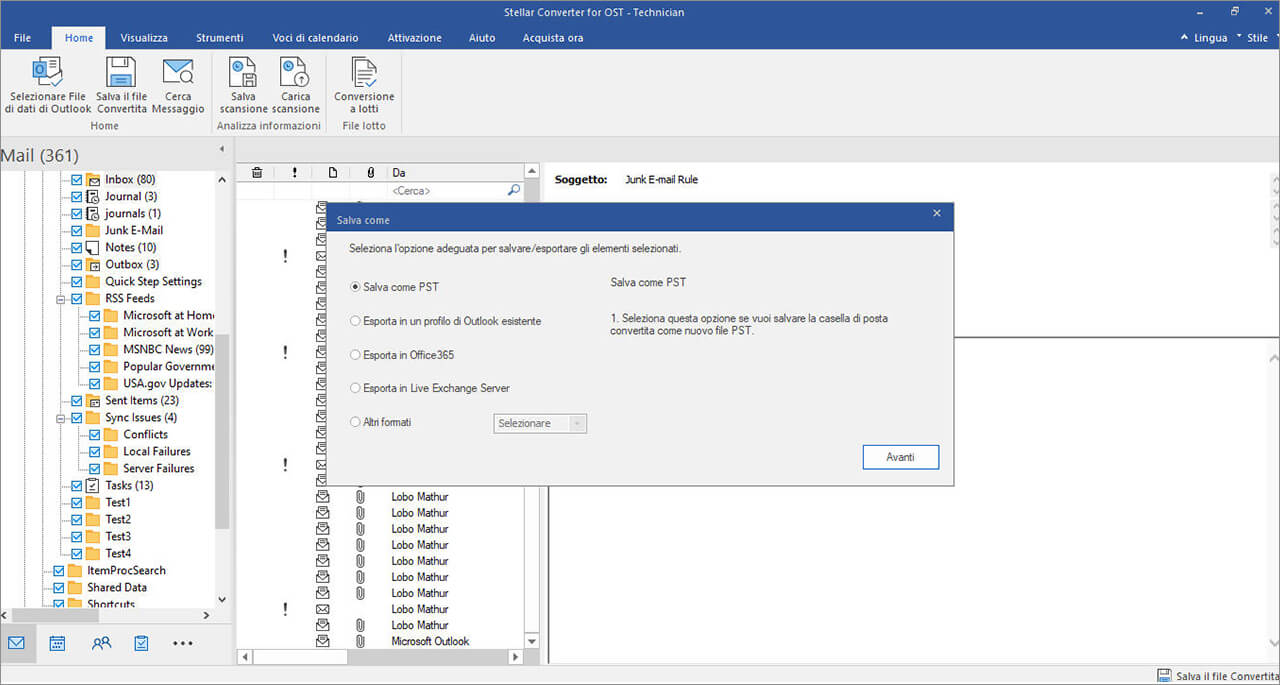The image size is (1280, 685).
Task: Select the Quick Step Settings folder
Action: (153, 281)
